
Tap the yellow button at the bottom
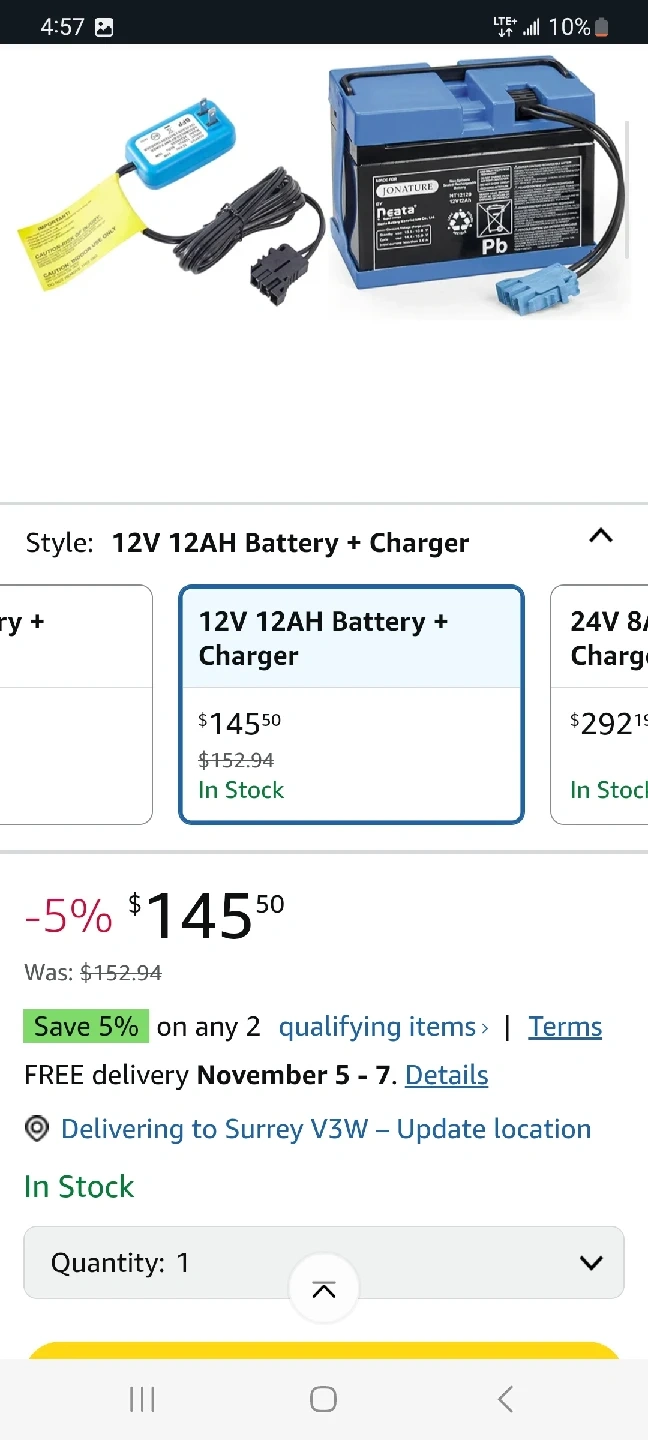pos(323,1350)
